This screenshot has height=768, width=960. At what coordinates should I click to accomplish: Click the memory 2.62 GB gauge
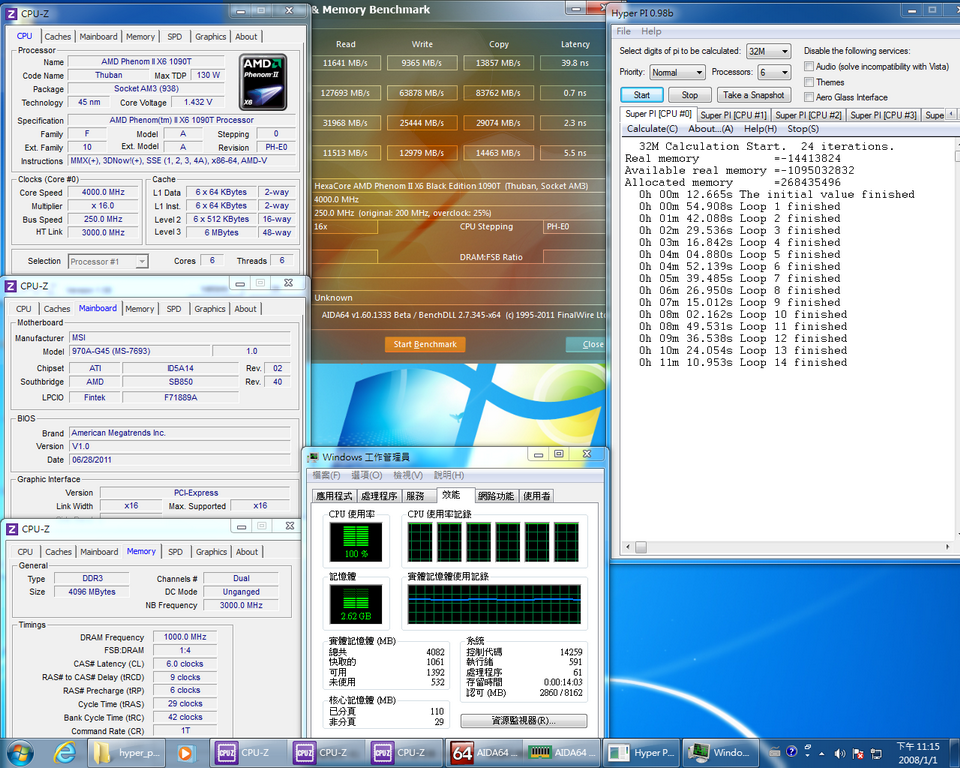tap(356, 604)
